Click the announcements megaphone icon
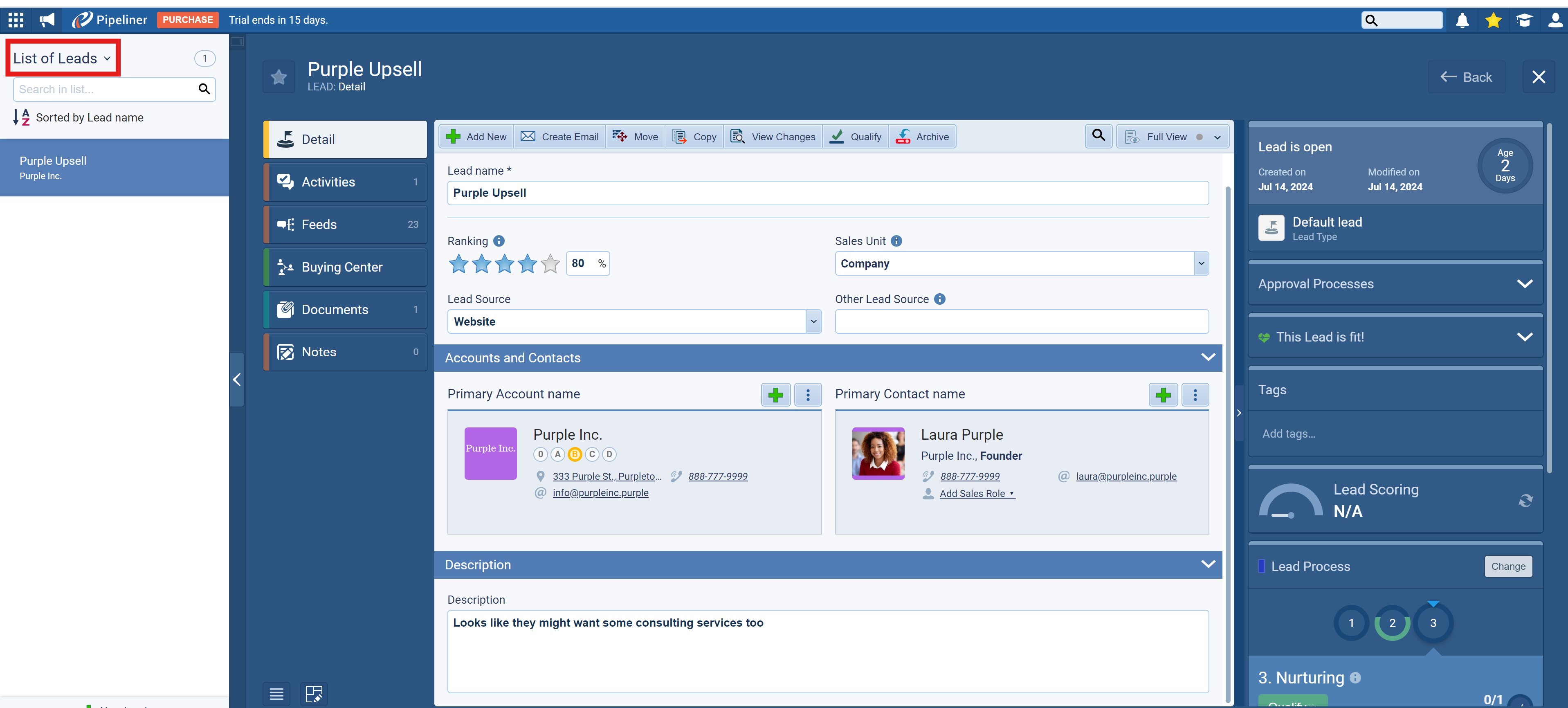Image resolution: width=1568 pixels, height=708 pixels. (47, 20)
